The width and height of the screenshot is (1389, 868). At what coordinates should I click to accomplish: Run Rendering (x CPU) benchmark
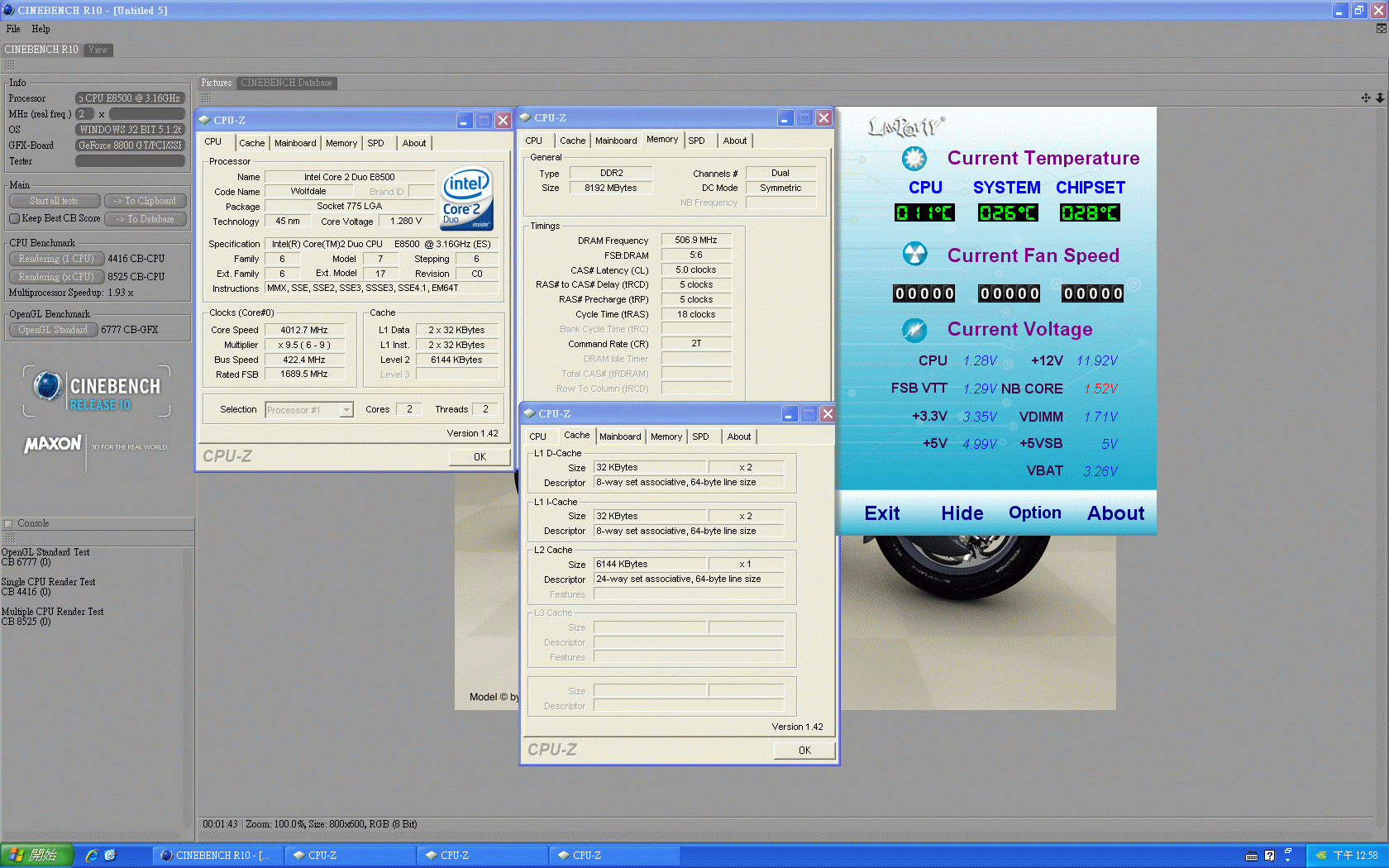pos(57,277)
